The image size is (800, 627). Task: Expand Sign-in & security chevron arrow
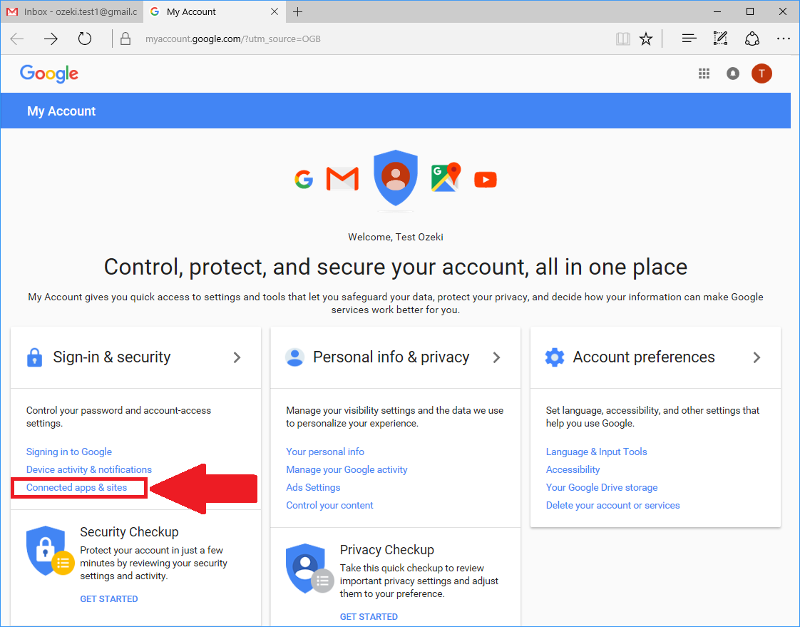[237, 357]
